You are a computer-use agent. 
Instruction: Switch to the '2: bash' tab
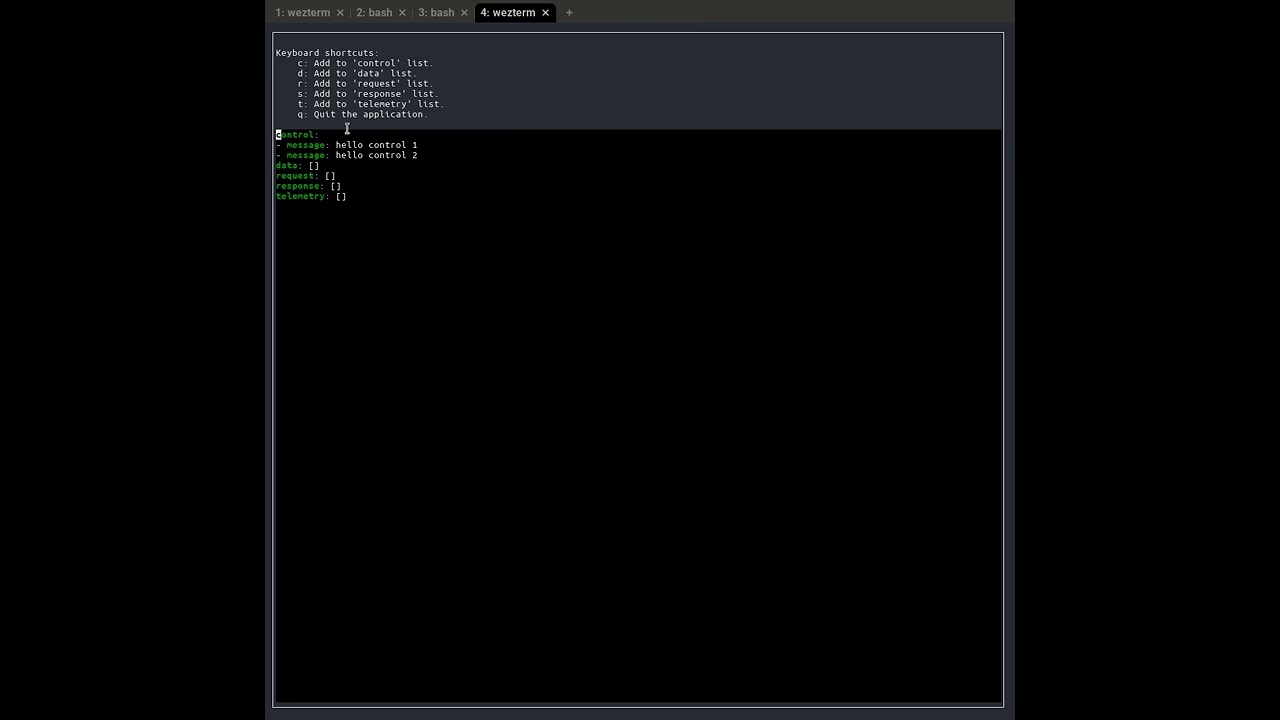[x=374, y=13]
